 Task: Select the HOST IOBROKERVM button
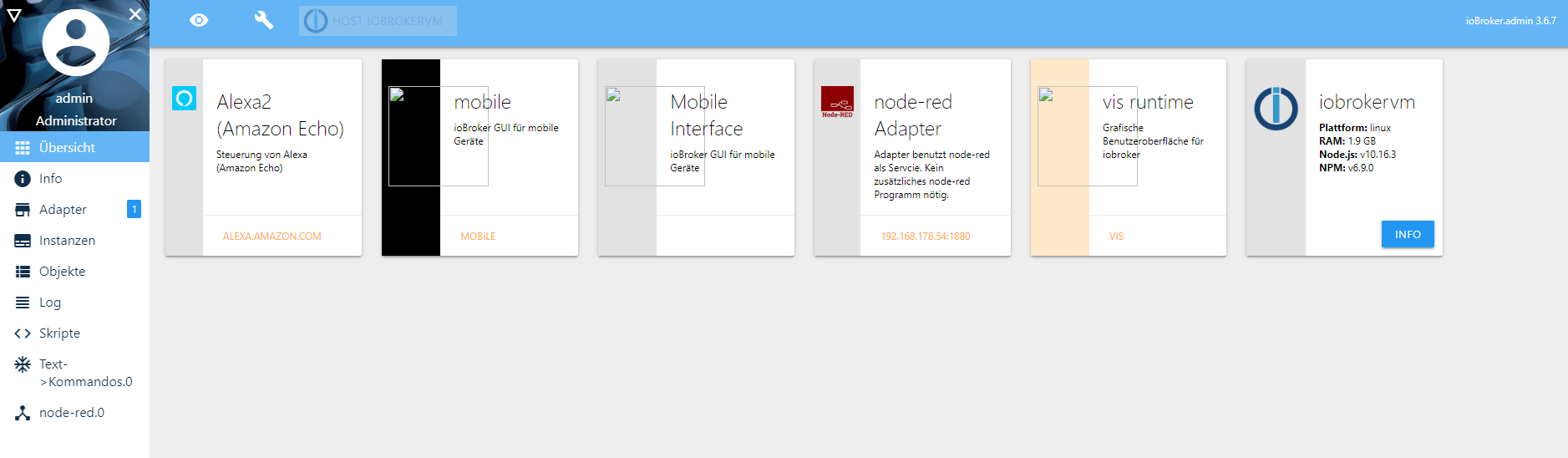point(378,21)
